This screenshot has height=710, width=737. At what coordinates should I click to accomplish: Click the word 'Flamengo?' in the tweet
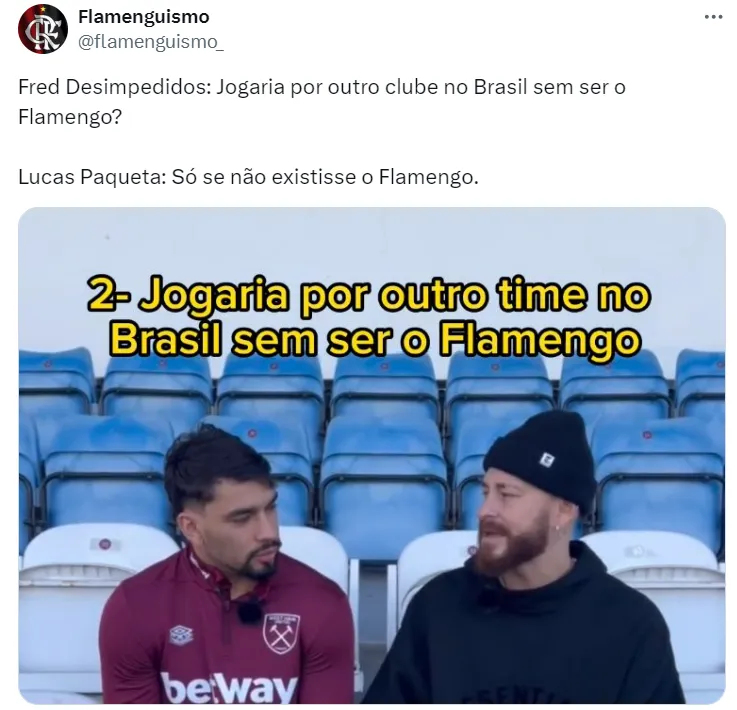coord(70,117)
